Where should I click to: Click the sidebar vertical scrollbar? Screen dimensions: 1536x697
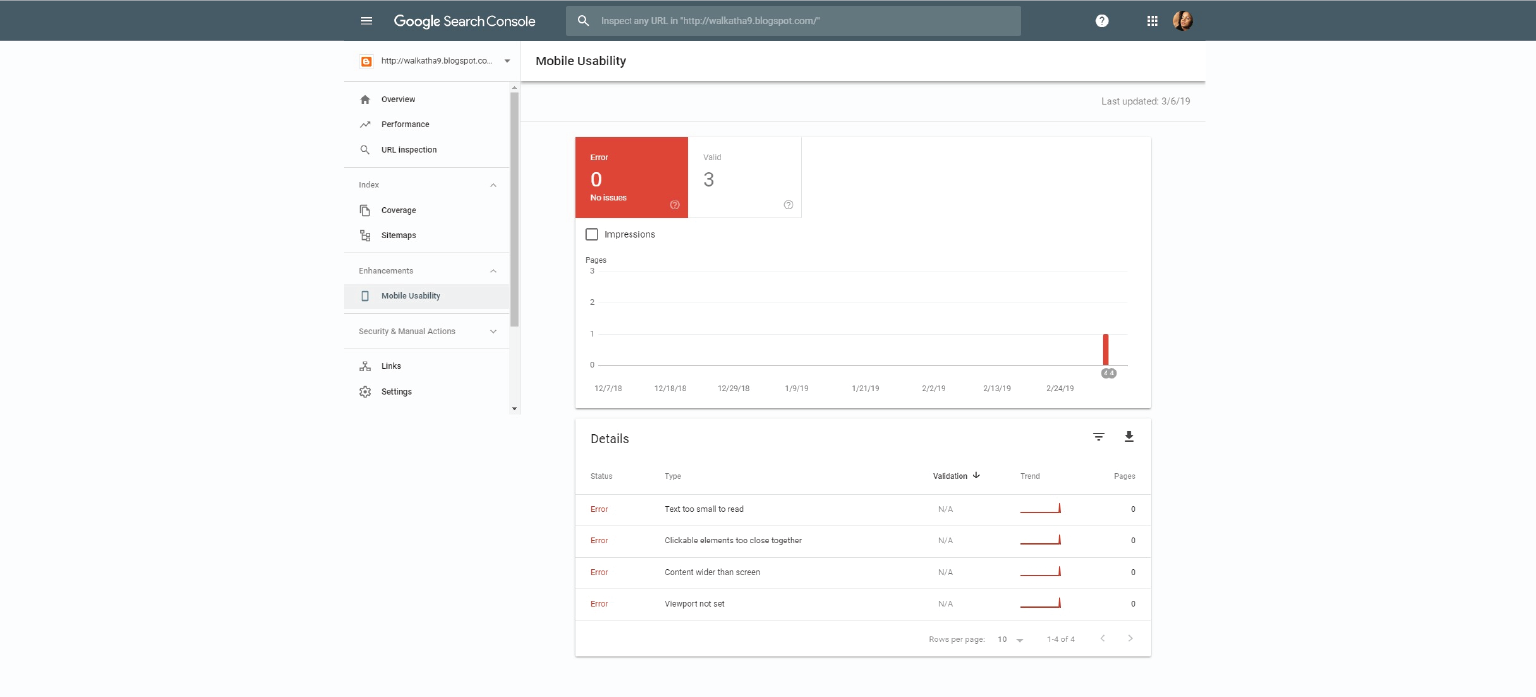(515, 209)
